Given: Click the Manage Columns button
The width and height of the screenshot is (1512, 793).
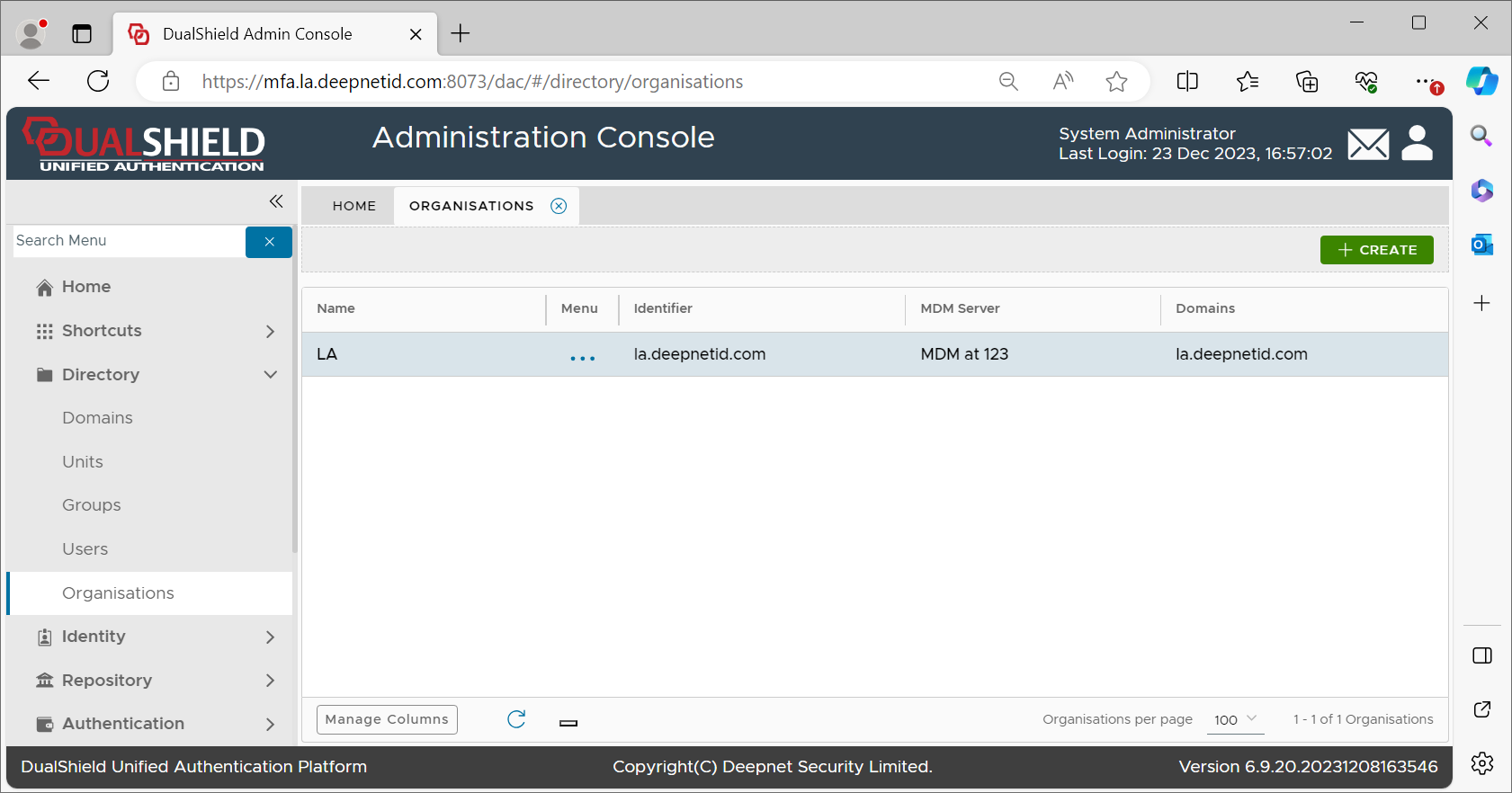Looking at the screenshot, I should pyautogui.click(x=387, y=719).
